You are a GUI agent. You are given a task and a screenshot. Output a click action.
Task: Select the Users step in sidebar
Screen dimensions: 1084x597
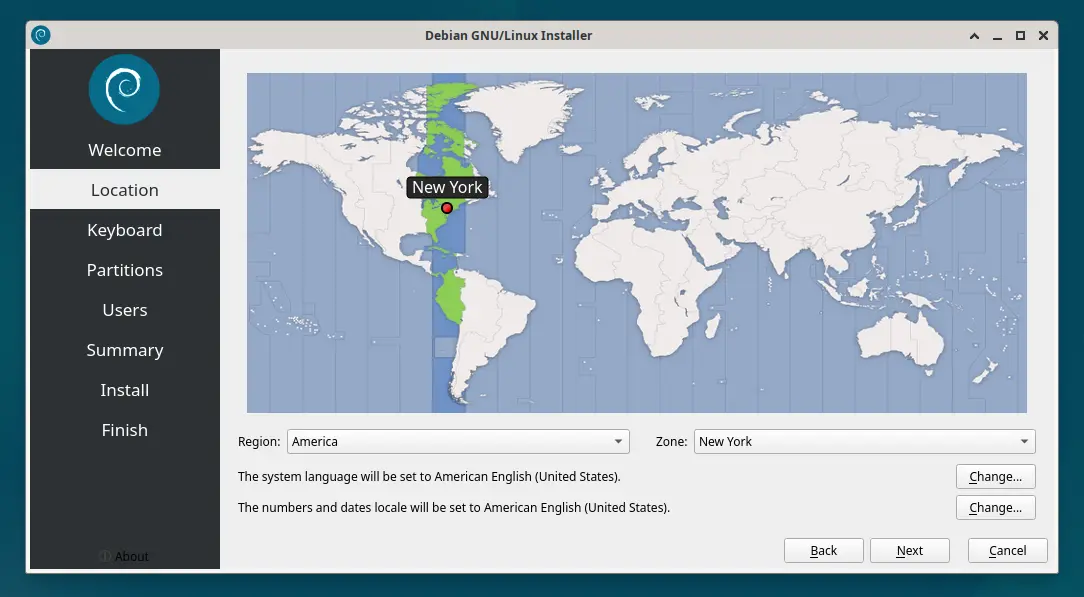[125, 310]
